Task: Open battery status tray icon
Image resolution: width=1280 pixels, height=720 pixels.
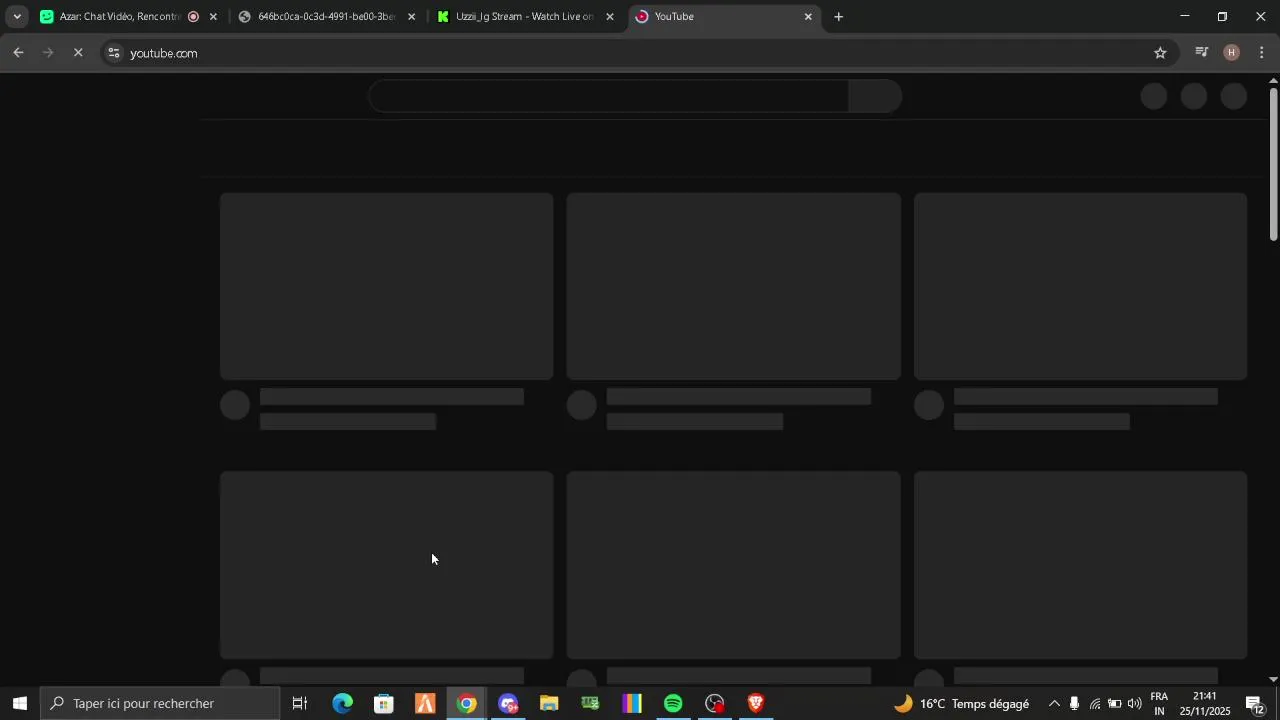Action: pos(1114,704)
